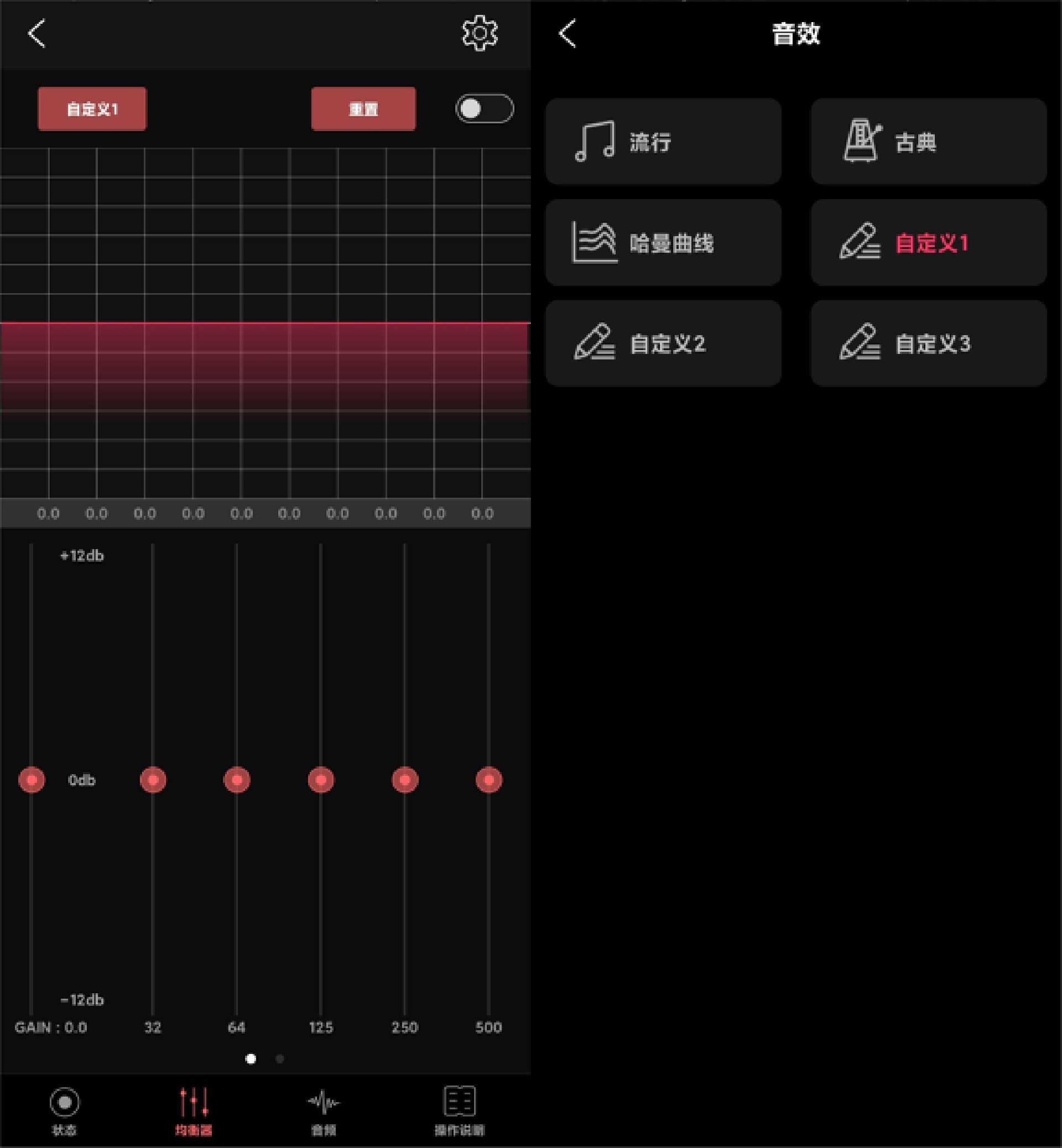The height and width of the screenshot is (1148, 1062).
Task: Select the highlighted 自定义1 preset tile
Action: coord(928,242)
